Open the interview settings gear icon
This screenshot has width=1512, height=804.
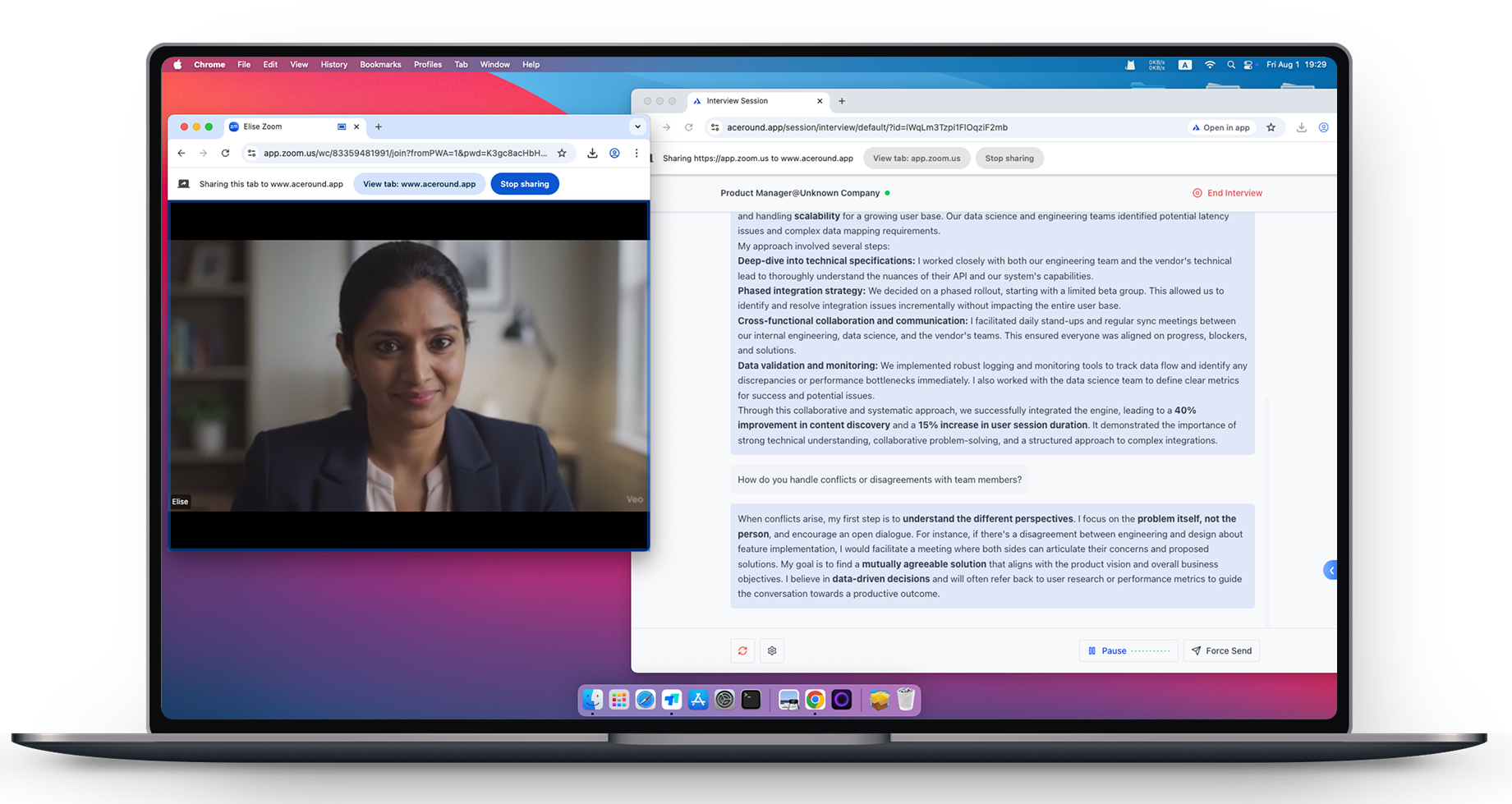772,650
